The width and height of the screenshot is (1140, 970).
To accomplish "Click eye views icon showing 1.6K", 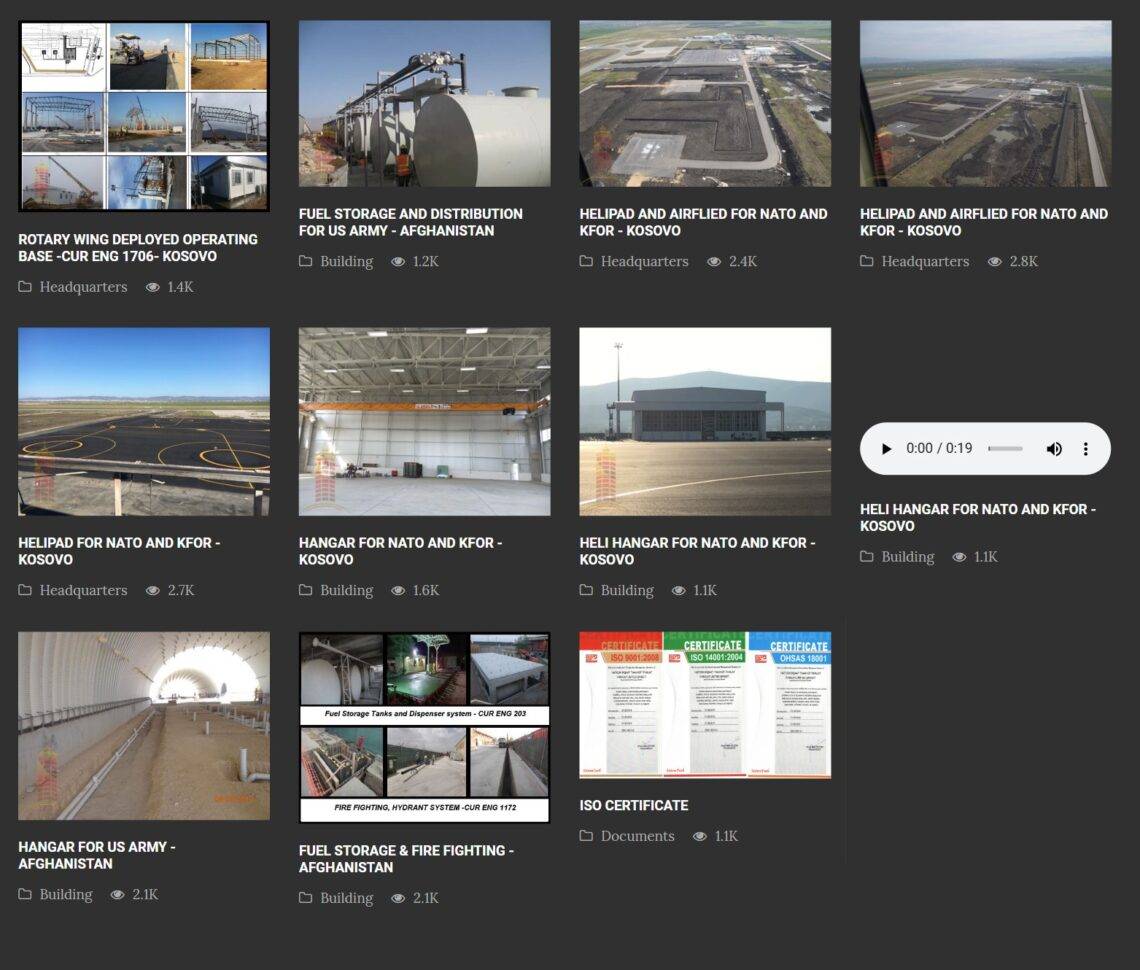I will tap(398, 591).
